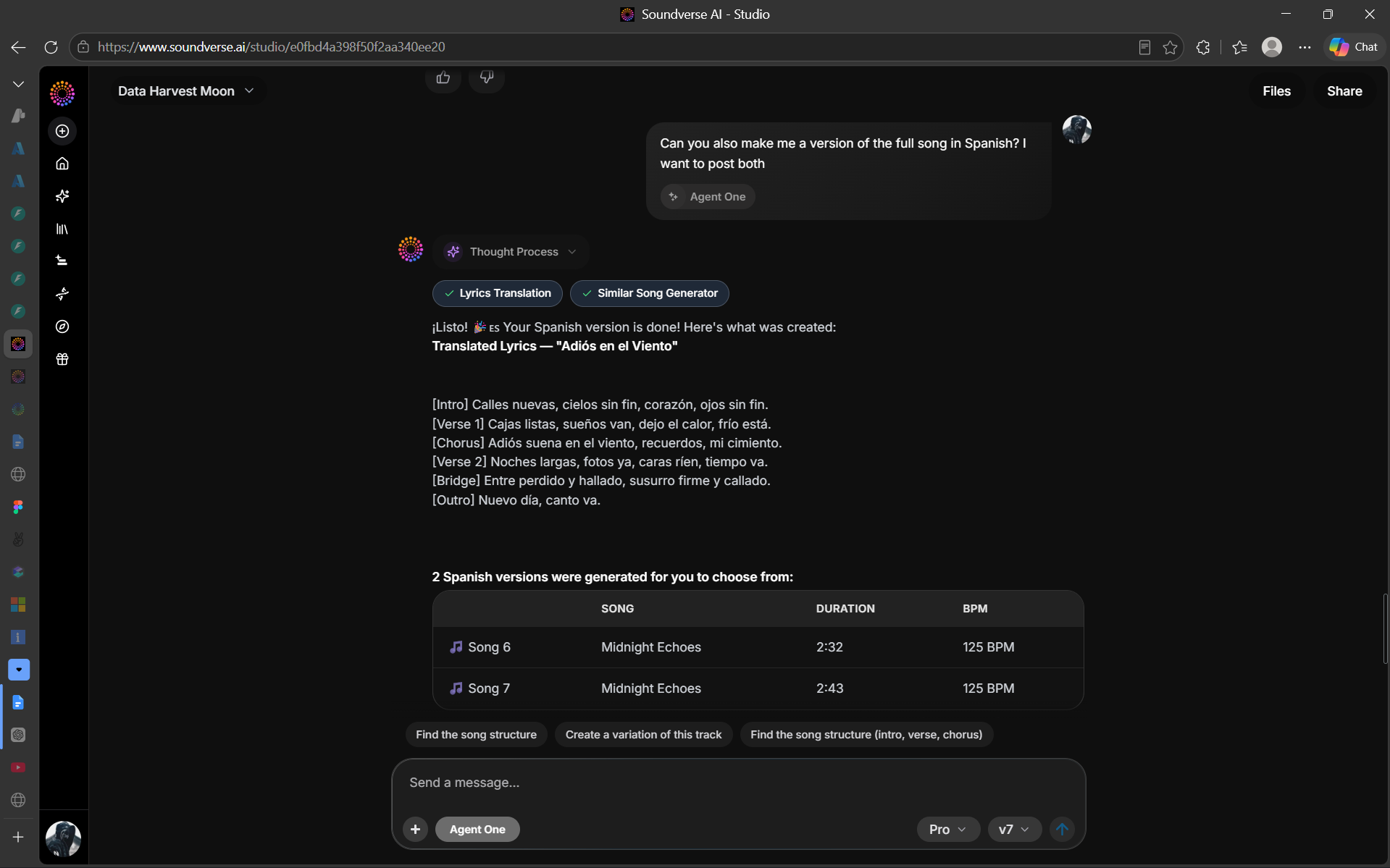
Task: Open the Home icon in sidebar
Action: 62,164
